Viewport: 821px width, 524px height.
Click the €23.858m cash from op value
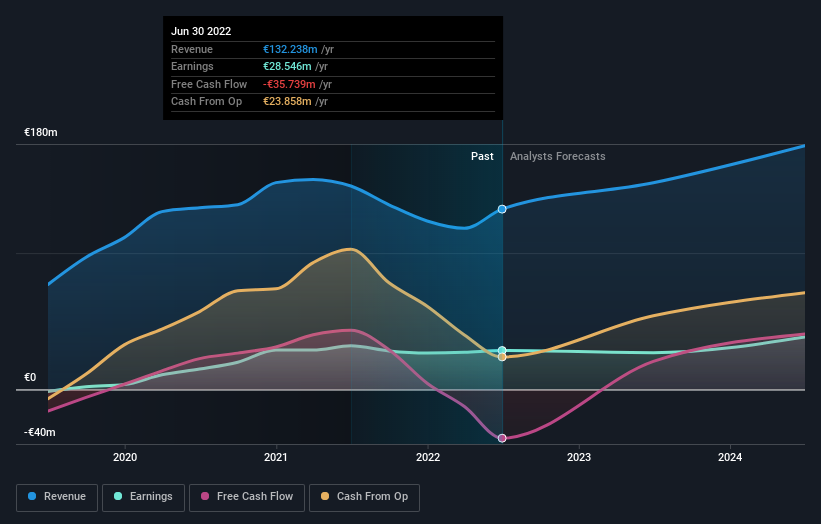287,102
